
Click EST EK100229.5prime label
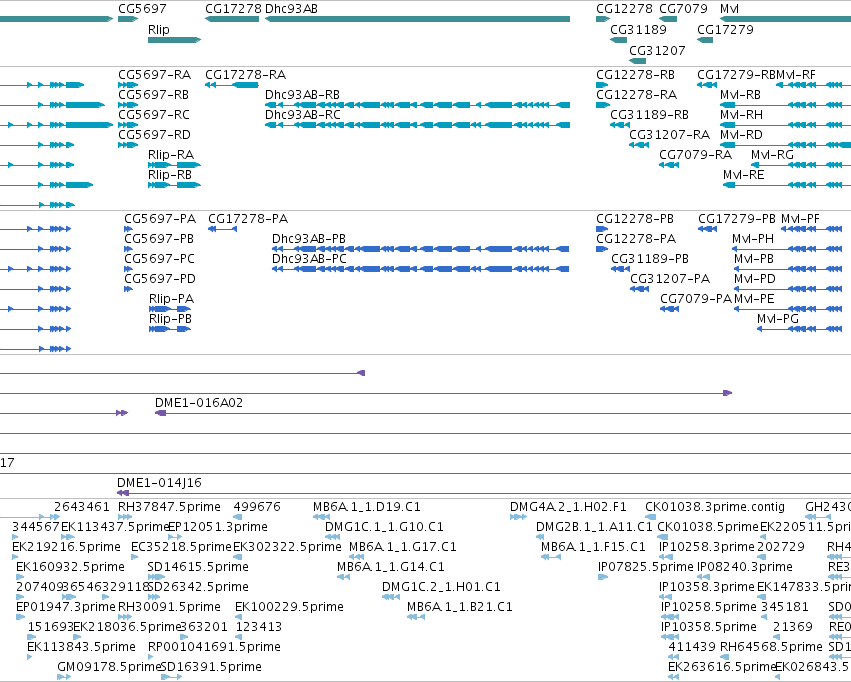click(289, 607)
